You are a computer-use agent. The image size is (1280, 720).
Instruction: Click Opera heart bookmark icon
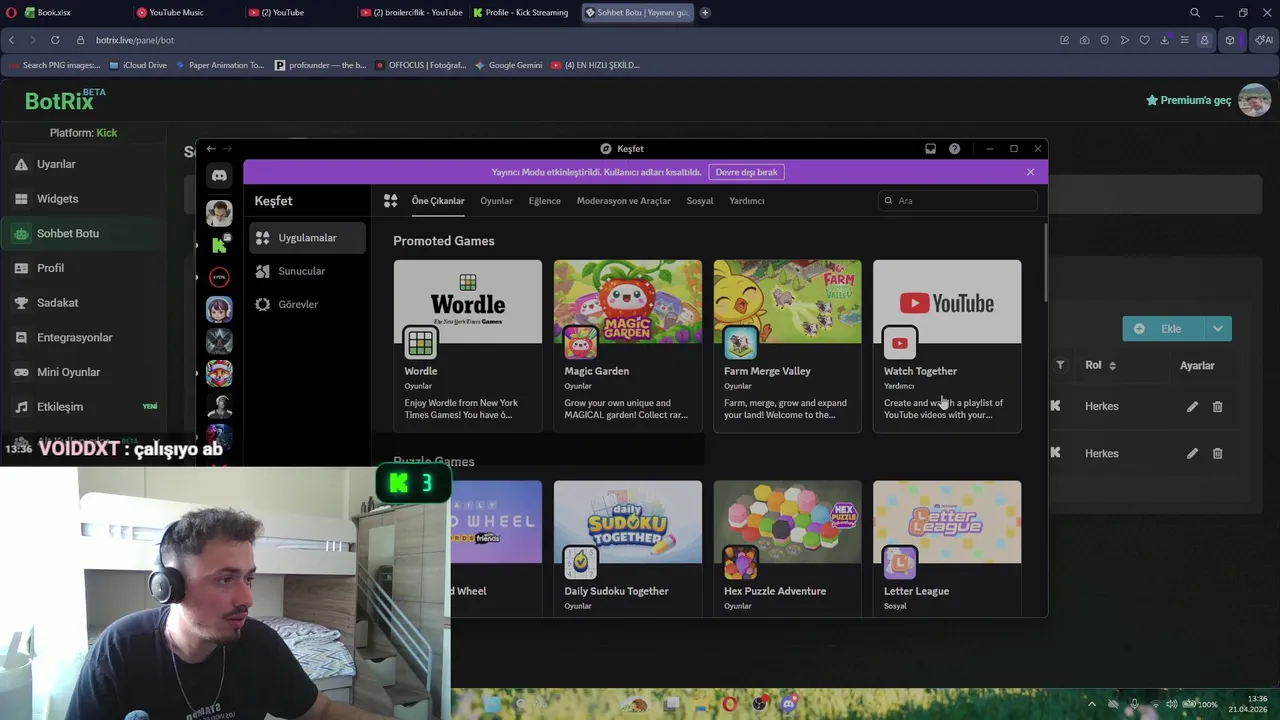[1144, 40]
